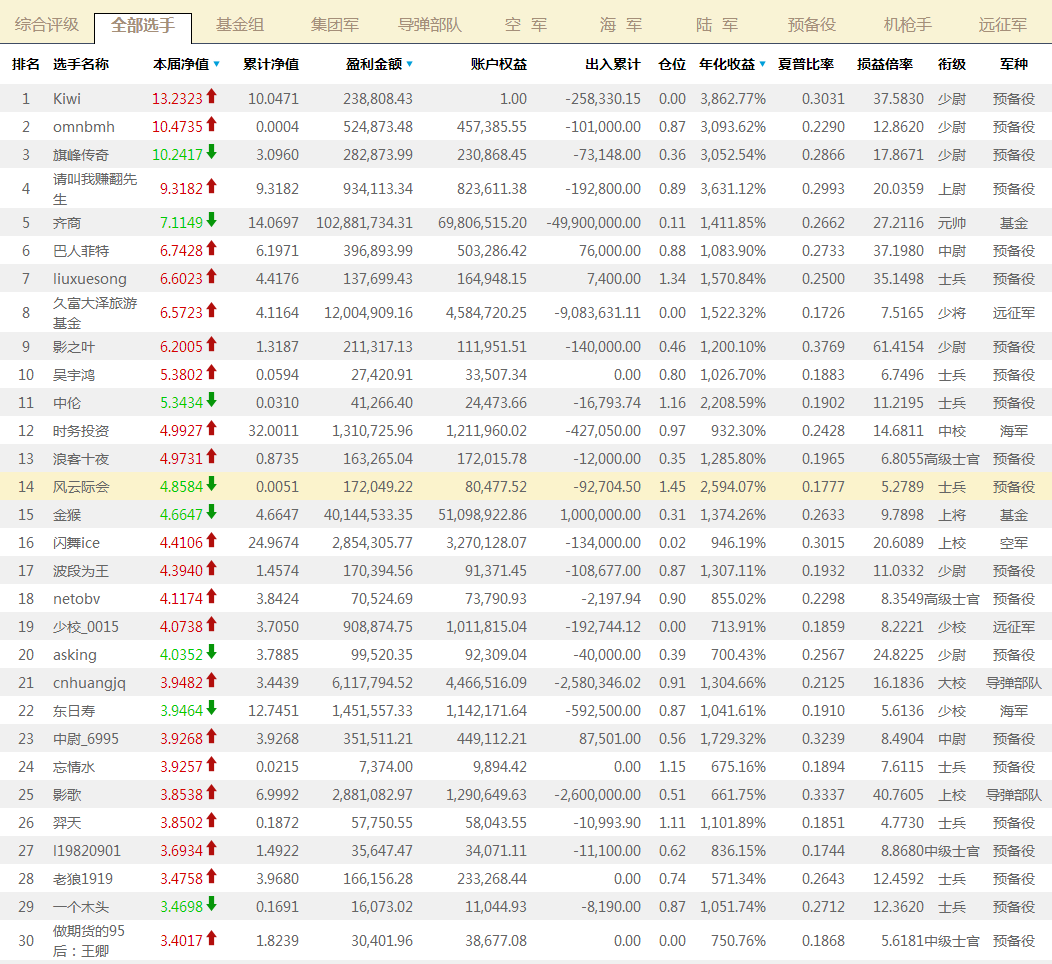The width and height of the screenshot is (1052, 964).
Task: Open player 久富大泽旅游基金
Action: coord(95,313)
